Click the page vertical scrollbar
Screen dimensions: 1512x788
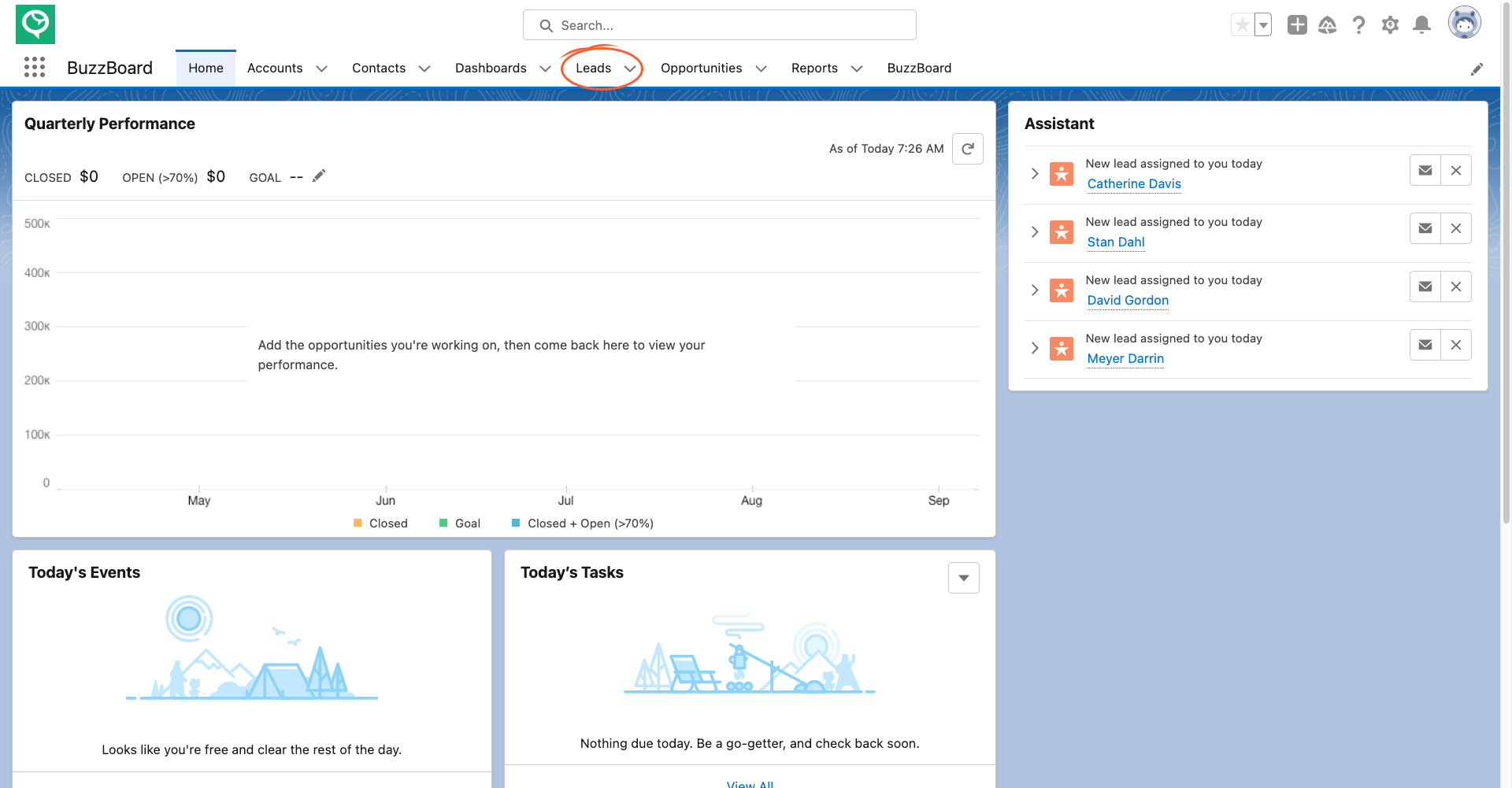[x=1506, y=262]
